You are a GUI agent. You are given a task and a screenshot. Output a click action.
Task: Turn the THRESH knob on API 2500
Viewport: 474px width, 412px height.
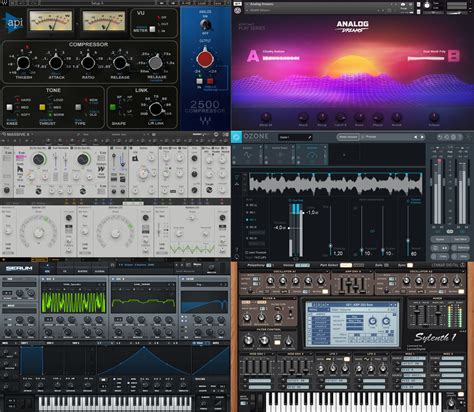(23, 63)
